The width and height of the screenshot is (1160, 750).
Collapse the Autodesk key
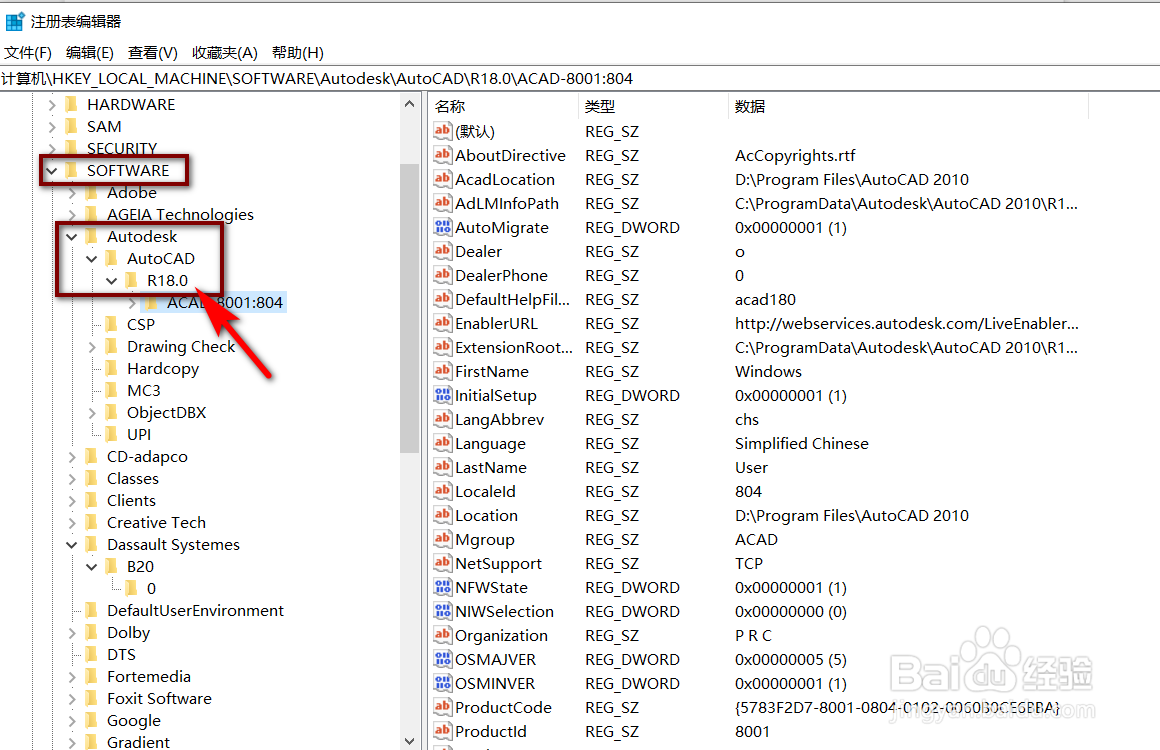coord(72,237)
